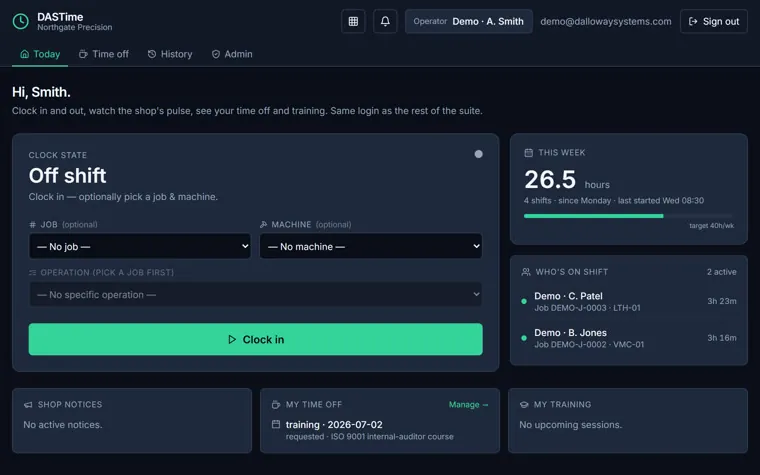
Task: Click the No active notices text
Action: click(63, 425)
